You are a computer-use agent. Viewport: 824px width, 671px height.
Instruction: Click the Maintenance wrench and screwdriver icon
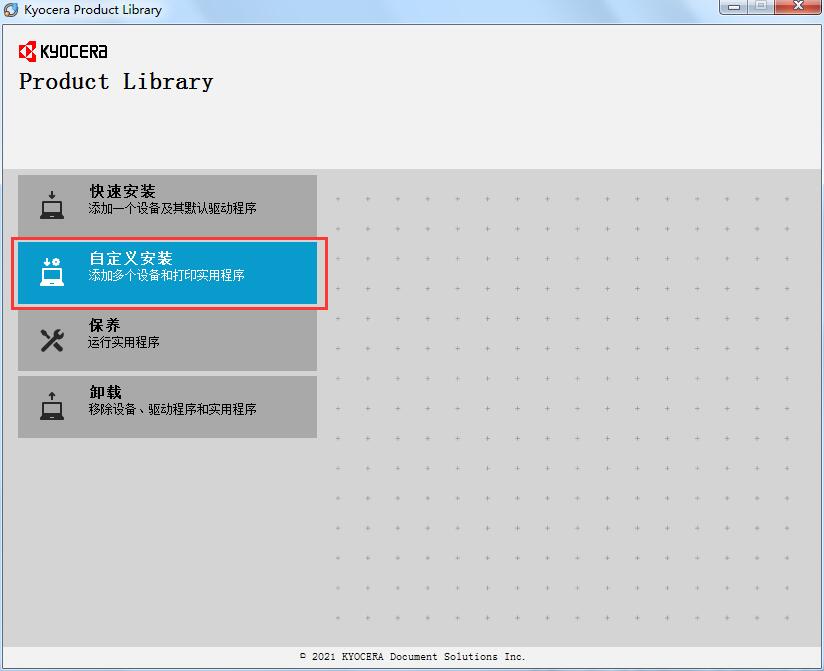click(52, 340)
